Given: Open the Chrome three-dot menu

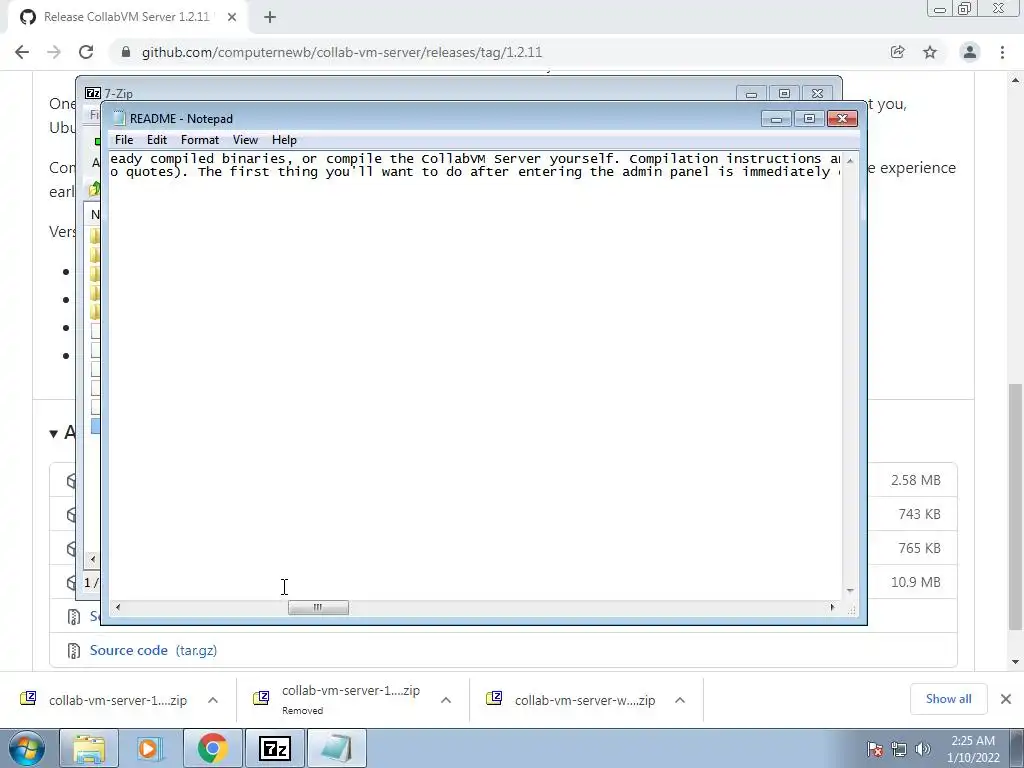Looking at the screenshot, I should pos(1002,52).
